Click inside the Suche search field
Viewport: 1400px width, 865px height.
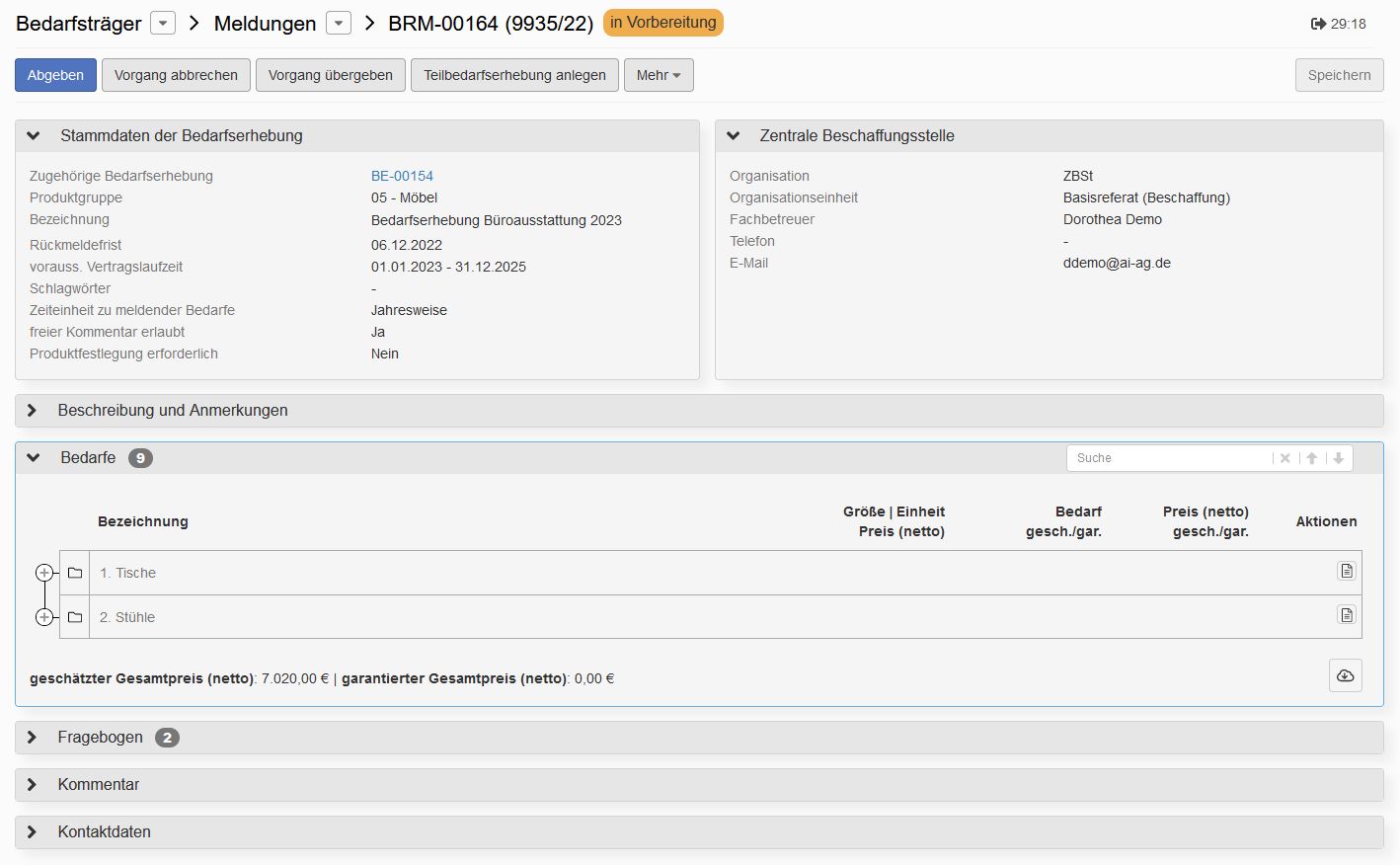[x=1165, y=457]
